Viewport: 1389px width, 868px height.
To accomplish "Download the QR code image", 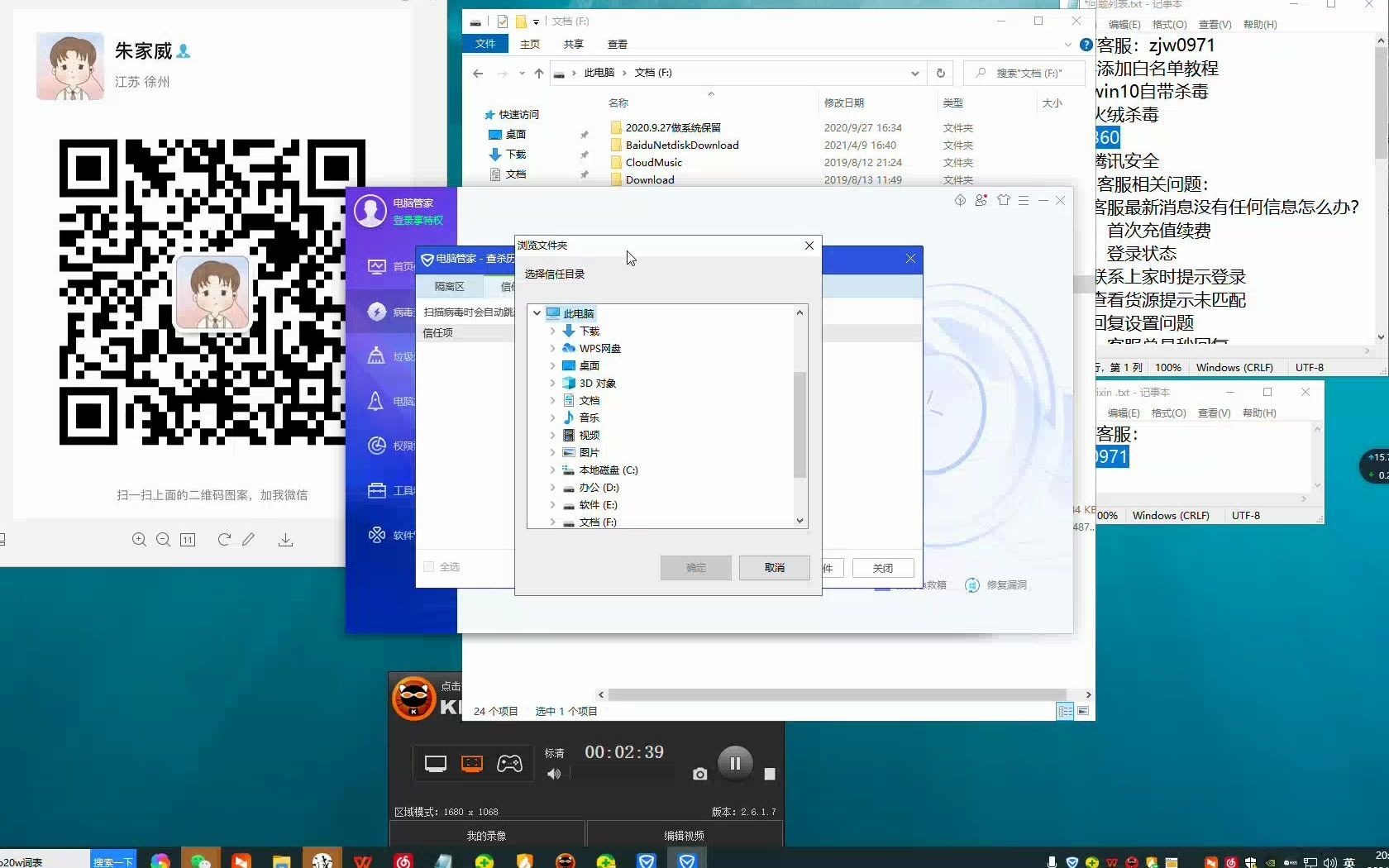I will pos(285,540).
